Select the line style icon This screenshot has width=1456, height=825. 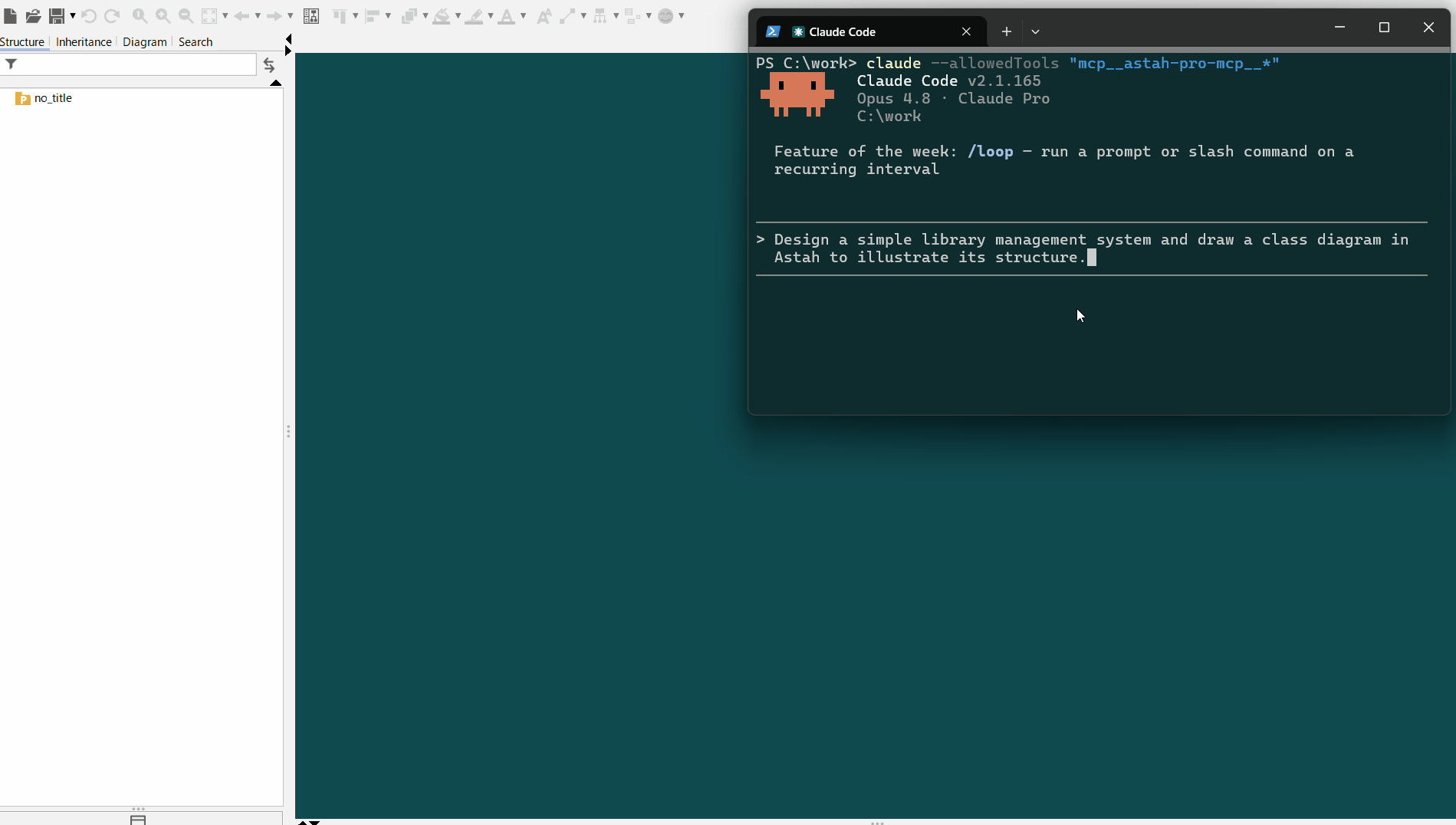coord(567,15)
